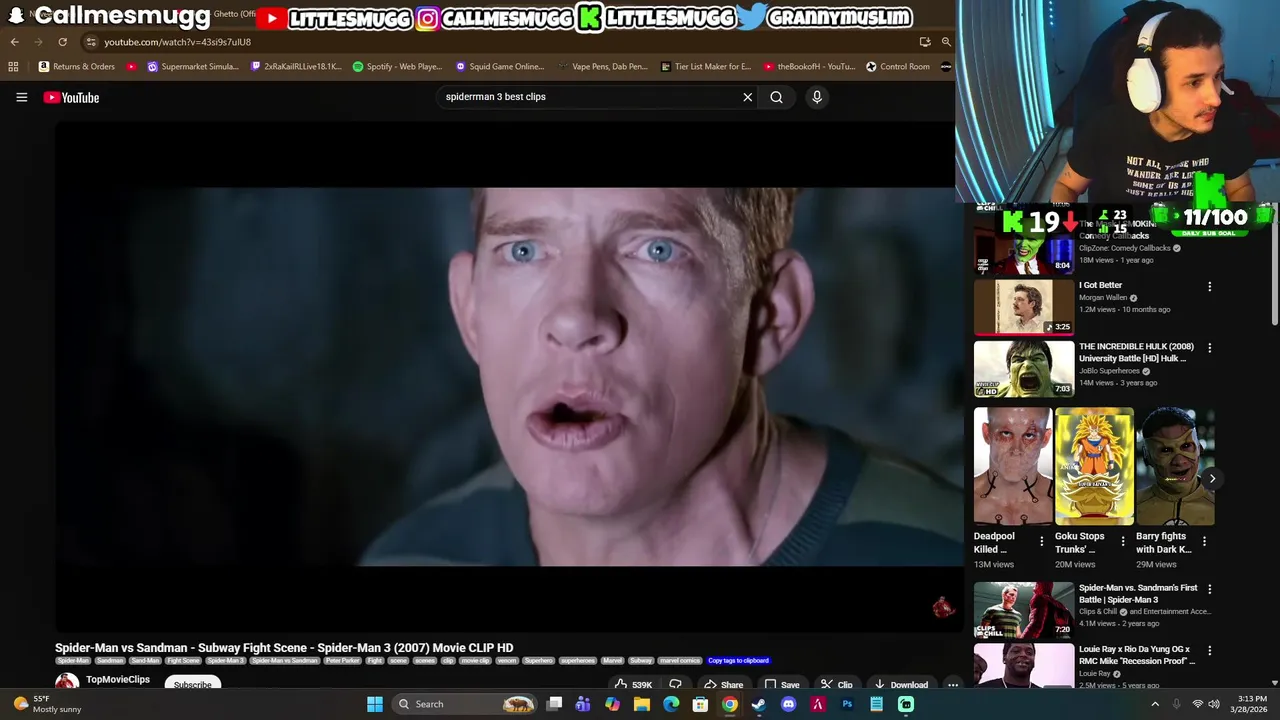Open the clock showing 3:13 PM

click(x=1252, y=704)
